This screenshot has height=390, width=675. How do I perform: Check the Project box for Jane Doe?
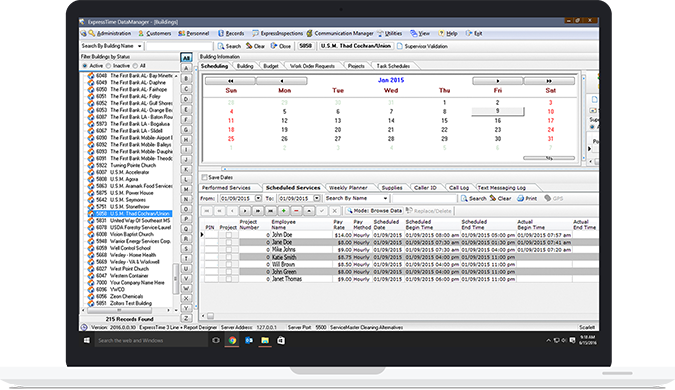tap(229, 242)
